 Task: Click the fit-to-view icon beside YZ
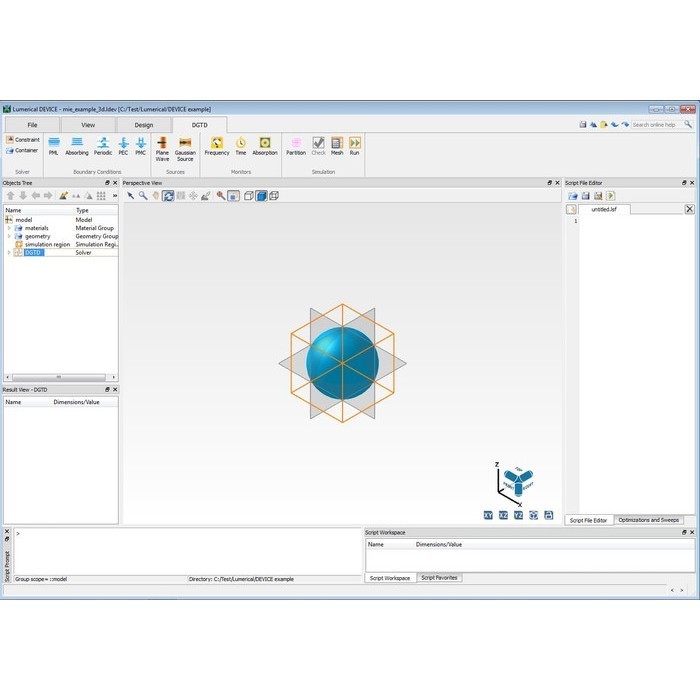pyautogui.click(x=533, y=515)
